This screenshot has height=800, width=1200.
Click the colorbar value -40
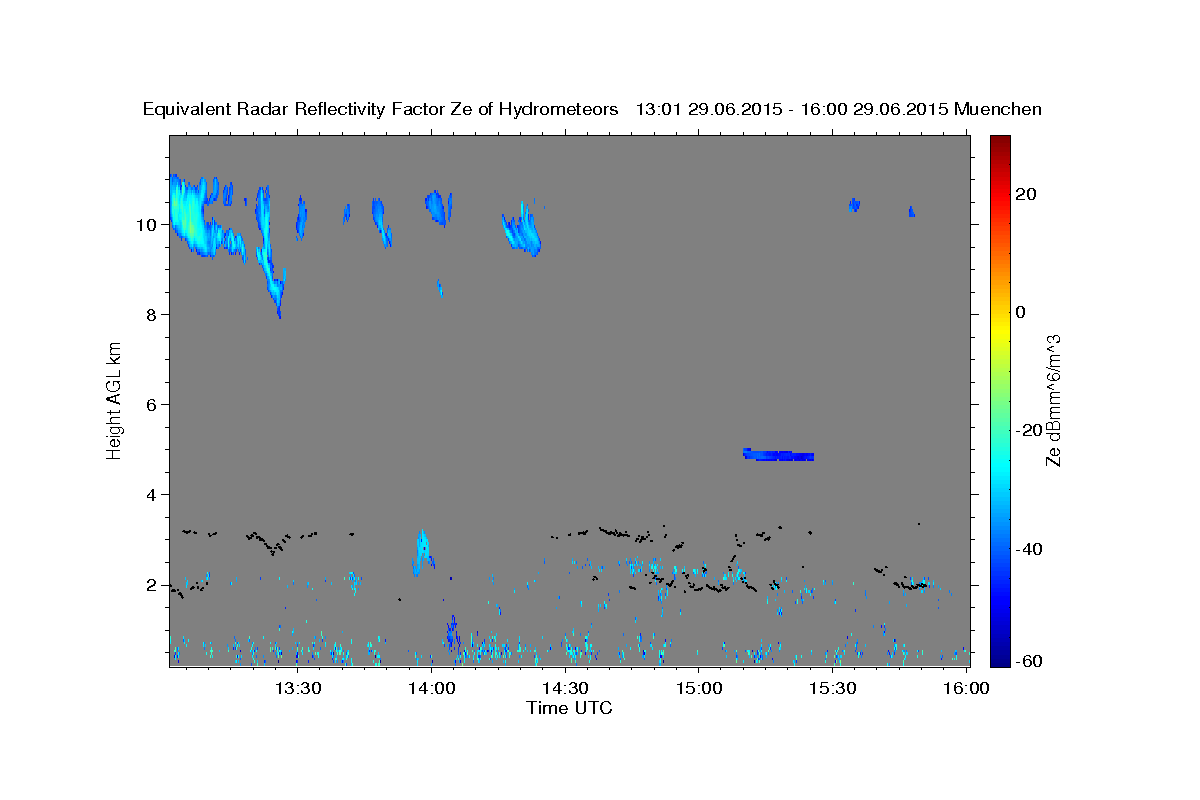tap(1029, 549)
